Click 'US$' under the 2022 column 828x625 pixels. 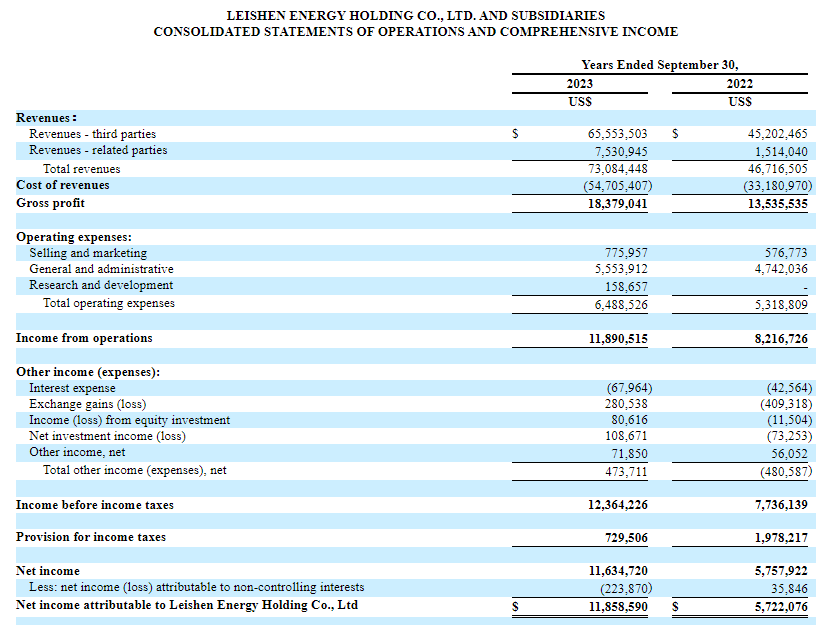click(740, 102)
